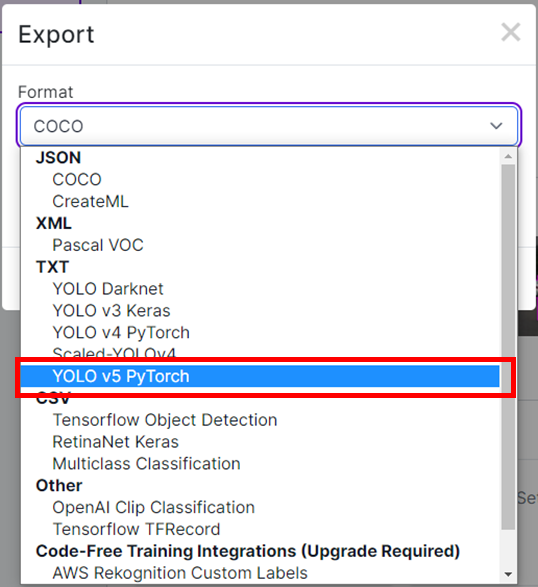Viewport: 538px width, 587px height.
Task: Click the dropdown list scrollbar thumb
Action: (x=508, y=347)
